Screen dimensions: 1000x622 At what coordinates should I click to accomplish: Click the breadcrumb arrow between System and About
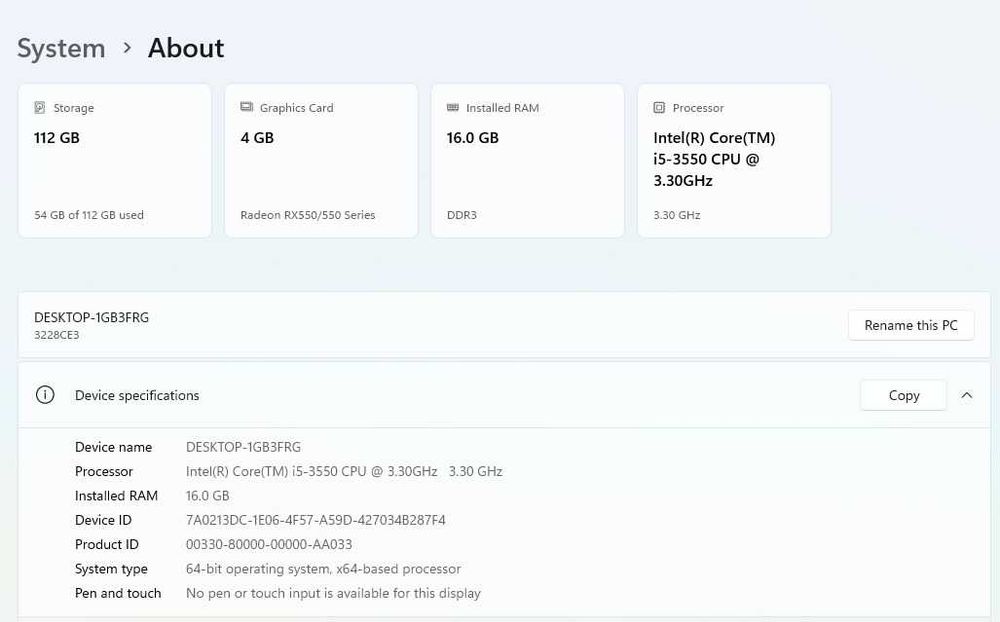coord(127,48)
